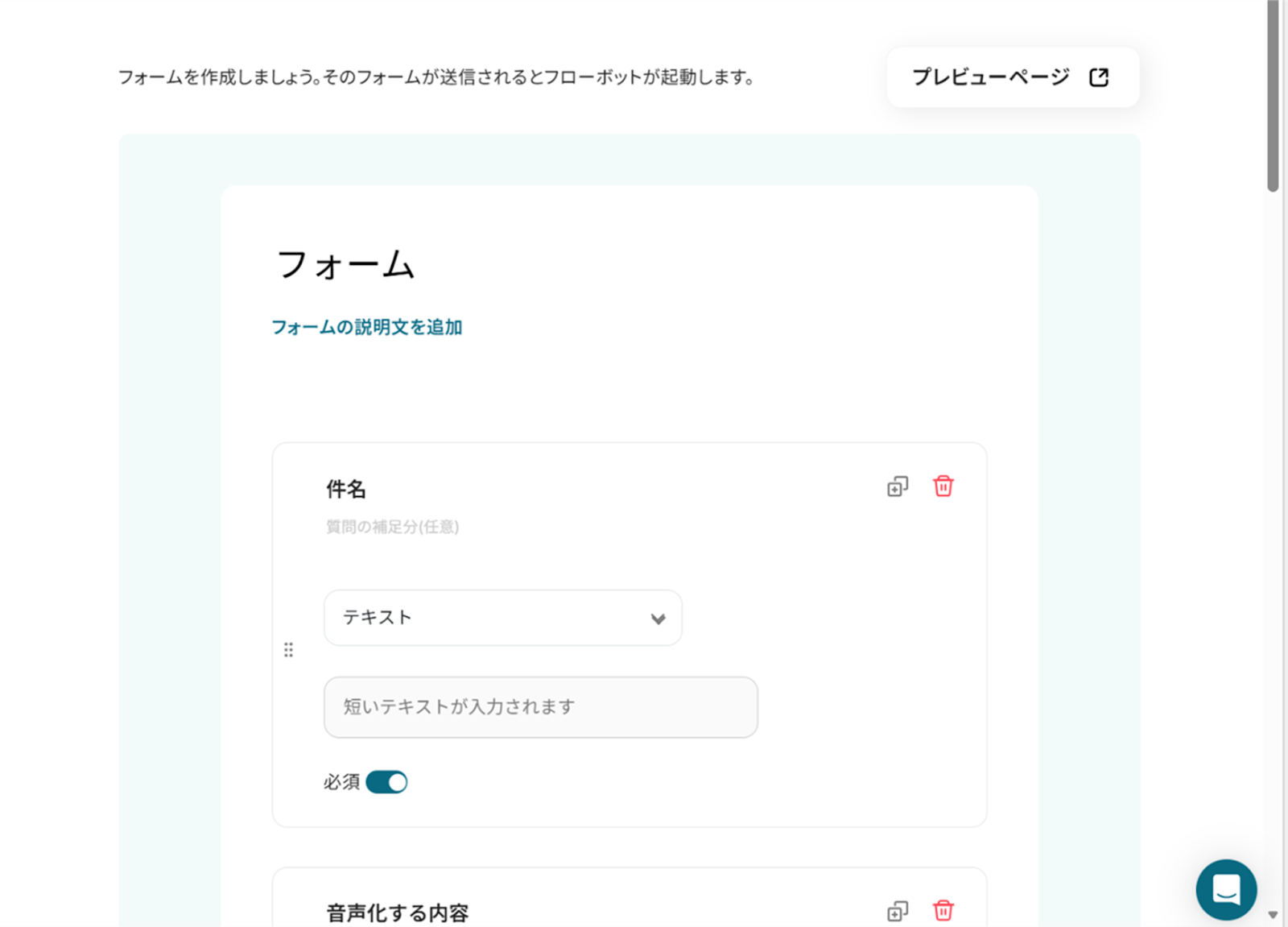The image size is (1288, 927).
Task: Delete the 件名 question
Action: [943, 486]
